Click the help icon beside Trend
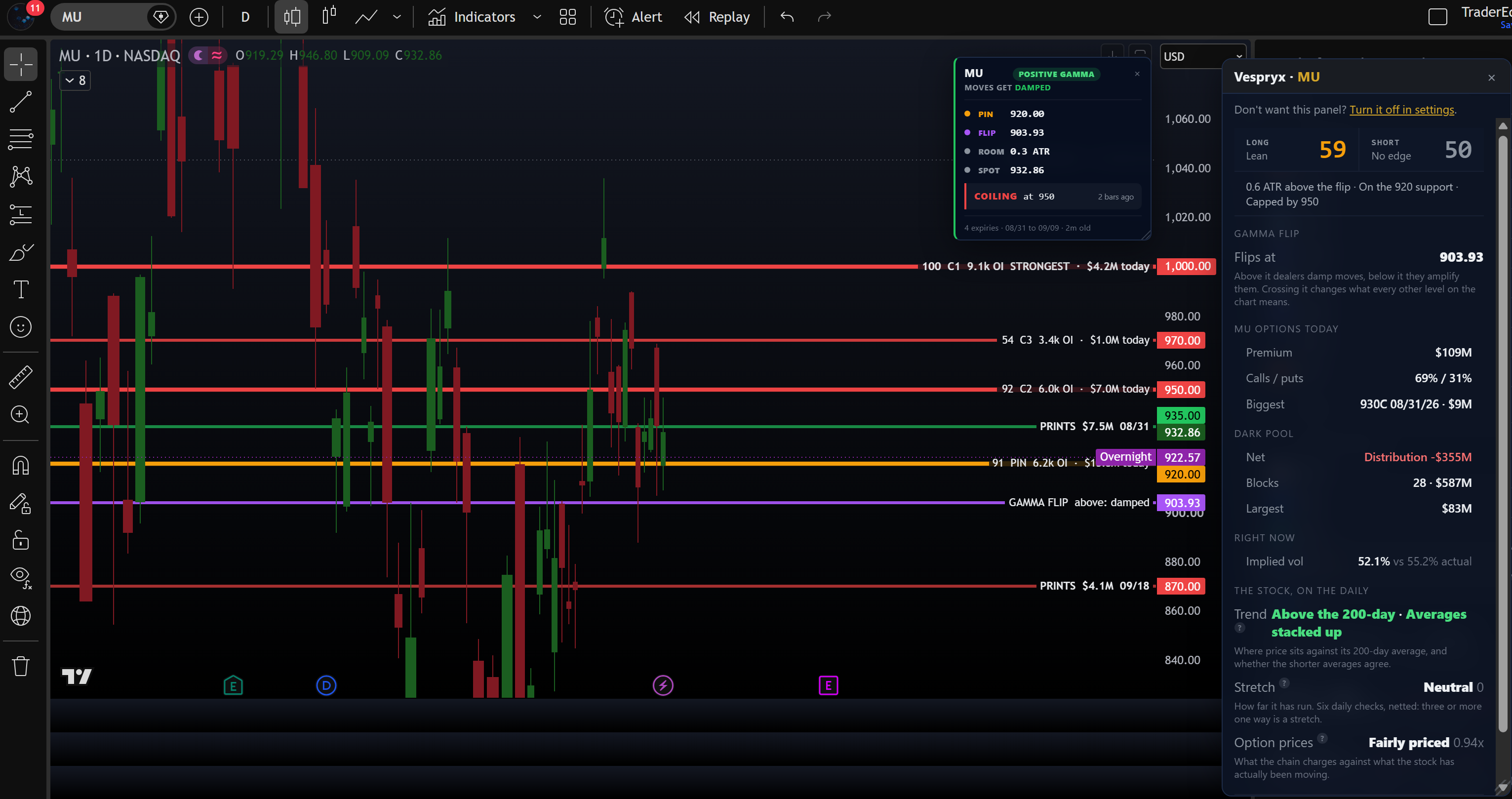Image resolution: width=1512 pixels, height=799 pixels. (x=1239, y=628)
